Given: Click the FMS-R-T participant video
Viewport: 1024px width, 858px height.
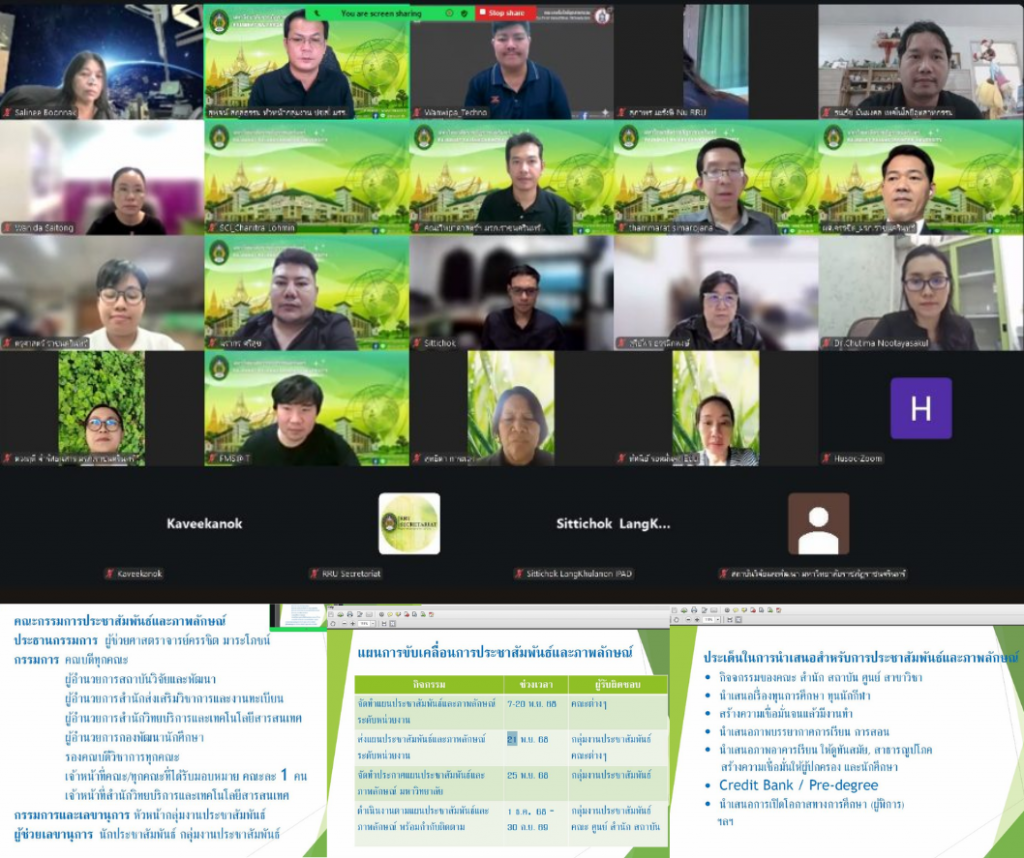Looking at the screenshot, I should point(306,408).
